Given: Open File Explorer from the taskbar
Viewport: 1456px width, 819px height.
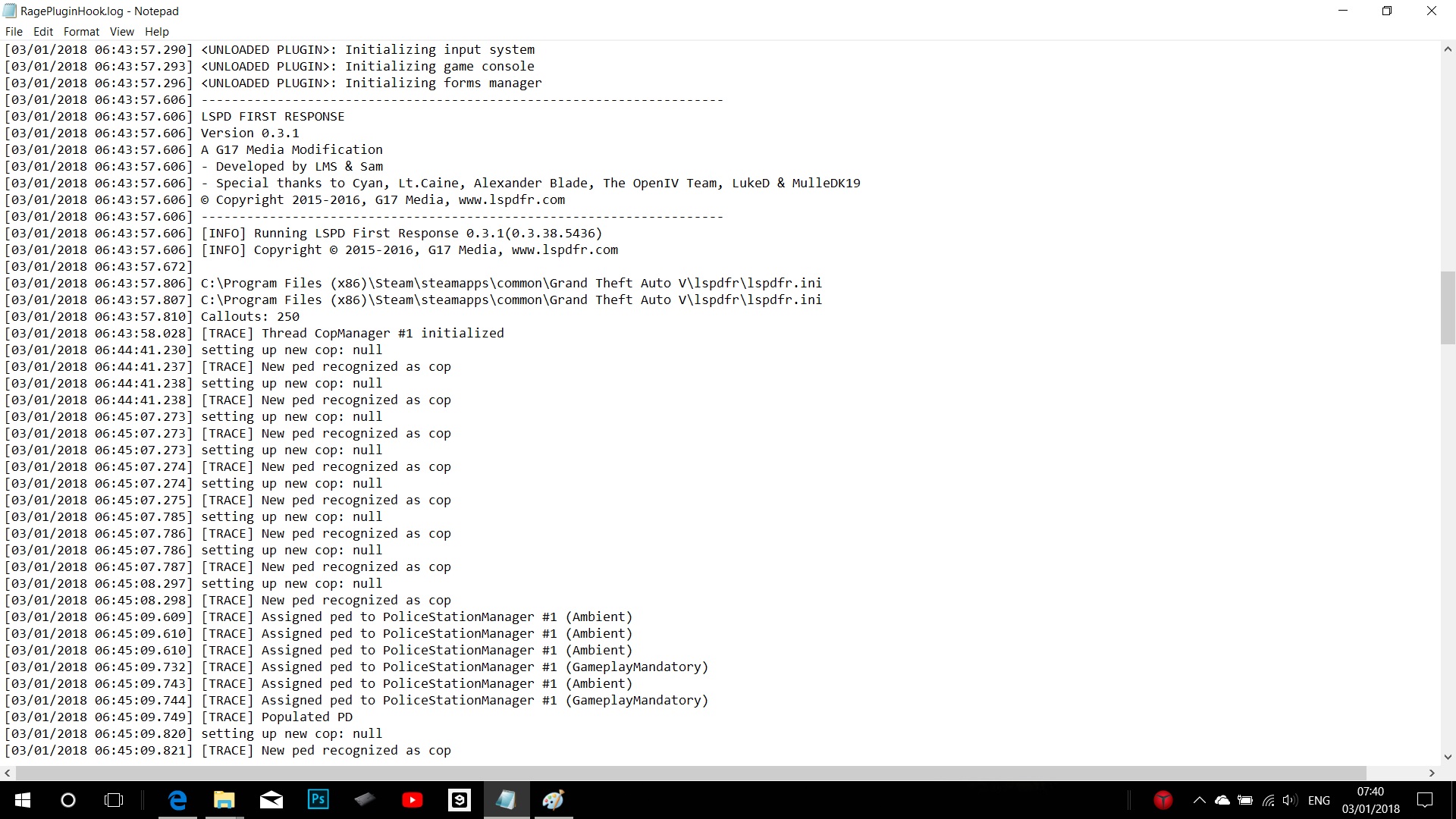Looking at the screenshot, I should tap(224, 800).
